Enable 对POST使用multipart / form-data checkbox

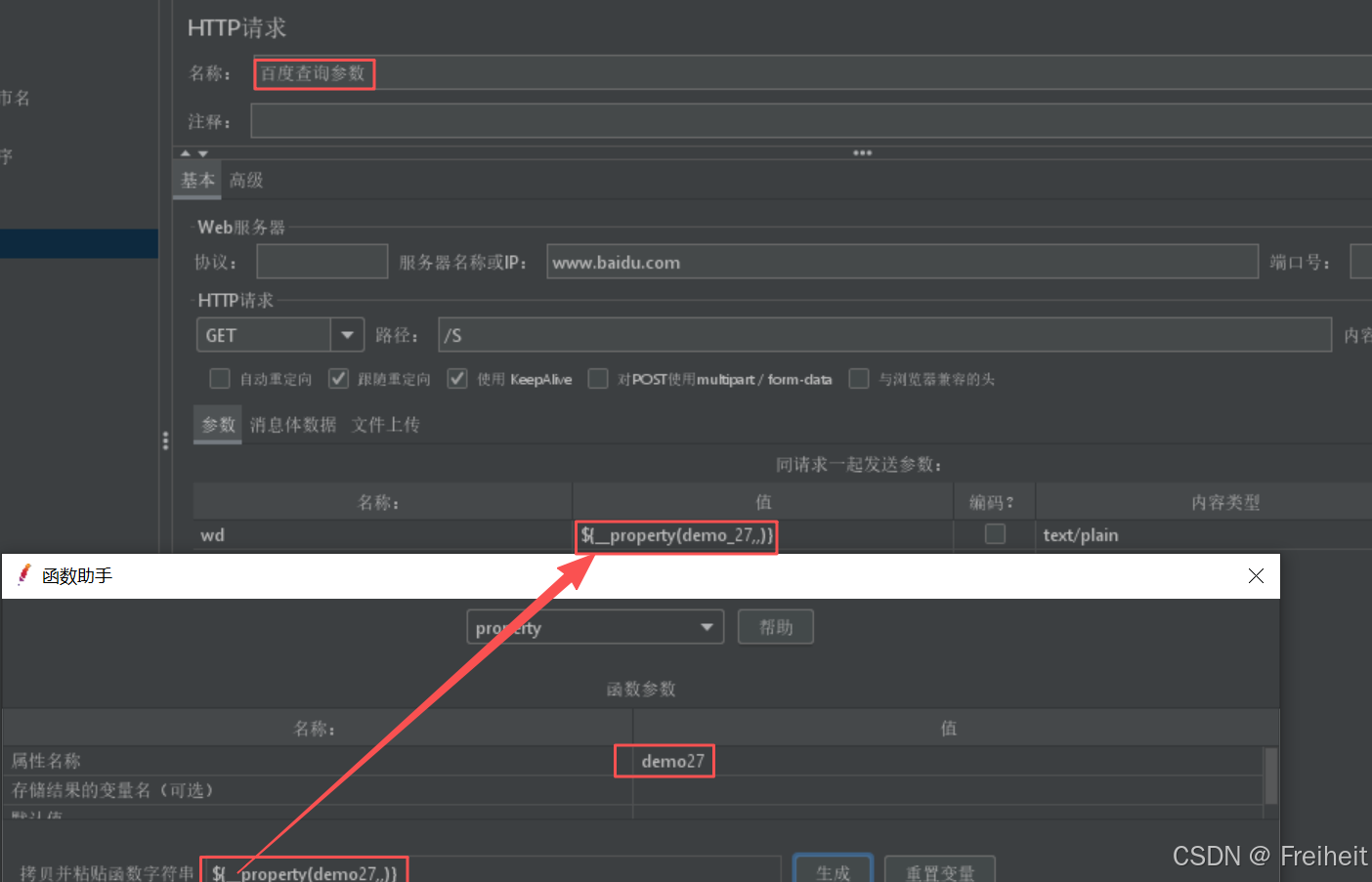[x=598, y=378]
